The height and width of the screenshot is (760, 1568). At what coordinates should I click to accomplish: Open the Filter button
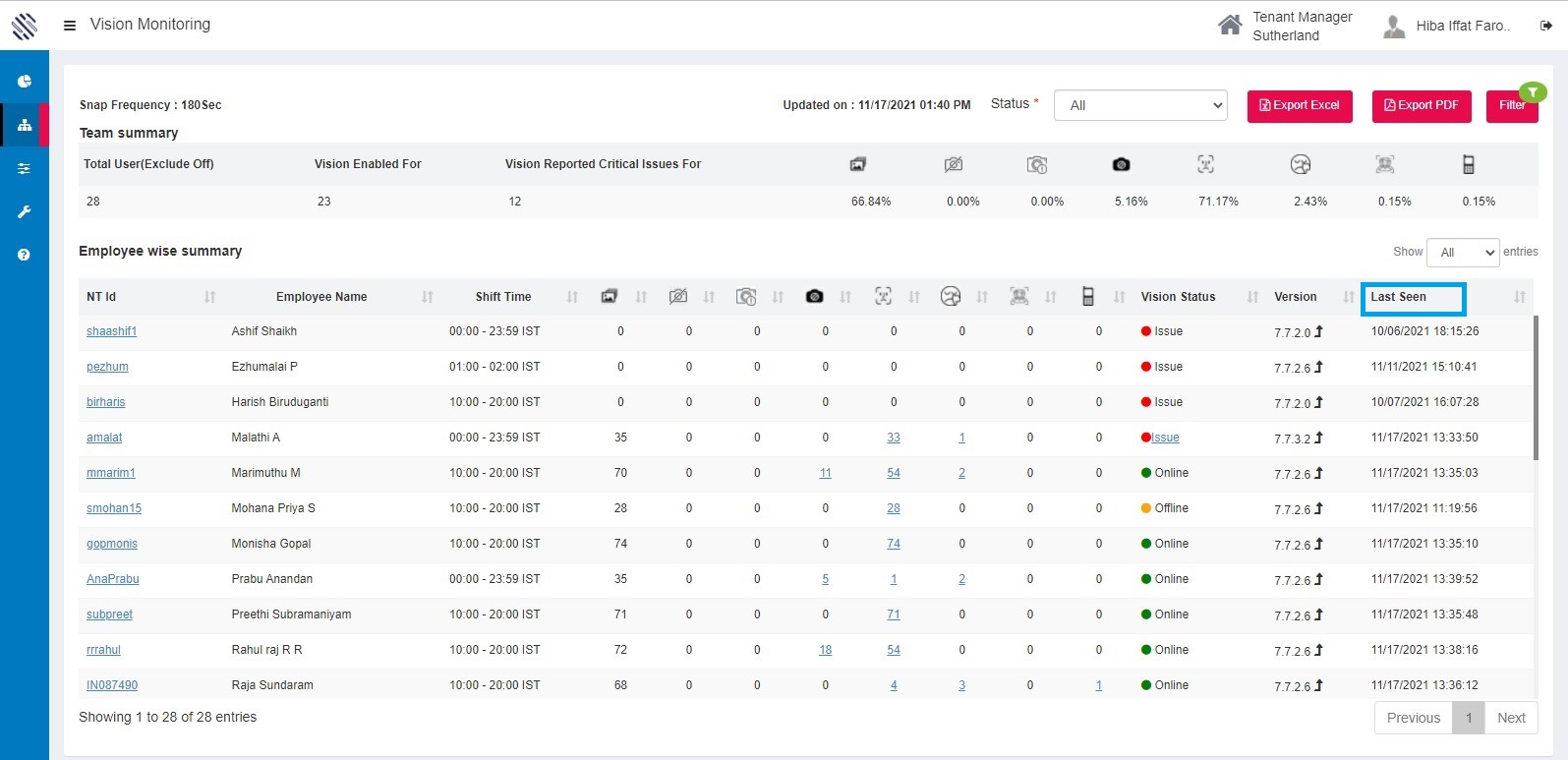tap(1512, 106)
